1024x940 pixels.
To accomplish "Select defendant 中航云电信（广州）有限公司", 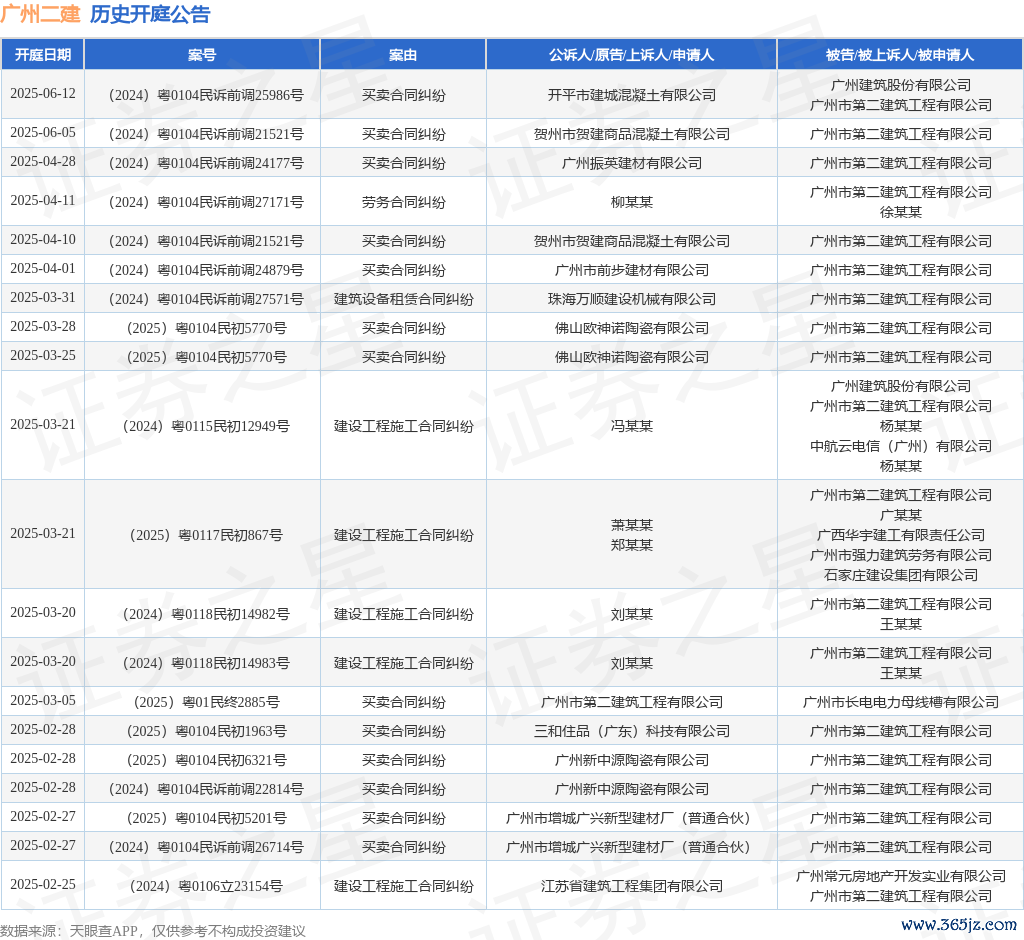I will coord(901,446).
